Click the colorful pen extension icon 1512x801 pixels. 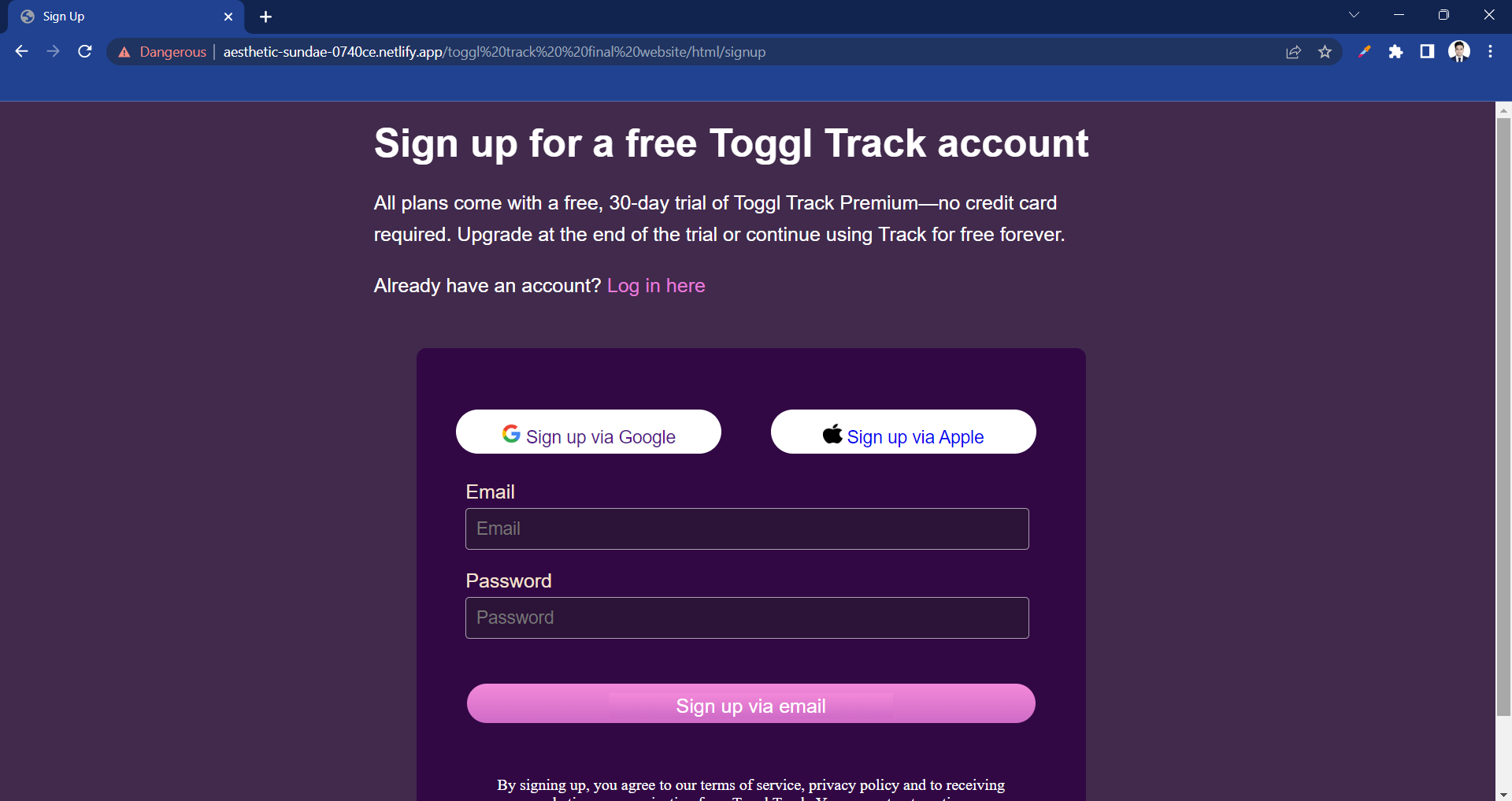(x=1365, y=52)
